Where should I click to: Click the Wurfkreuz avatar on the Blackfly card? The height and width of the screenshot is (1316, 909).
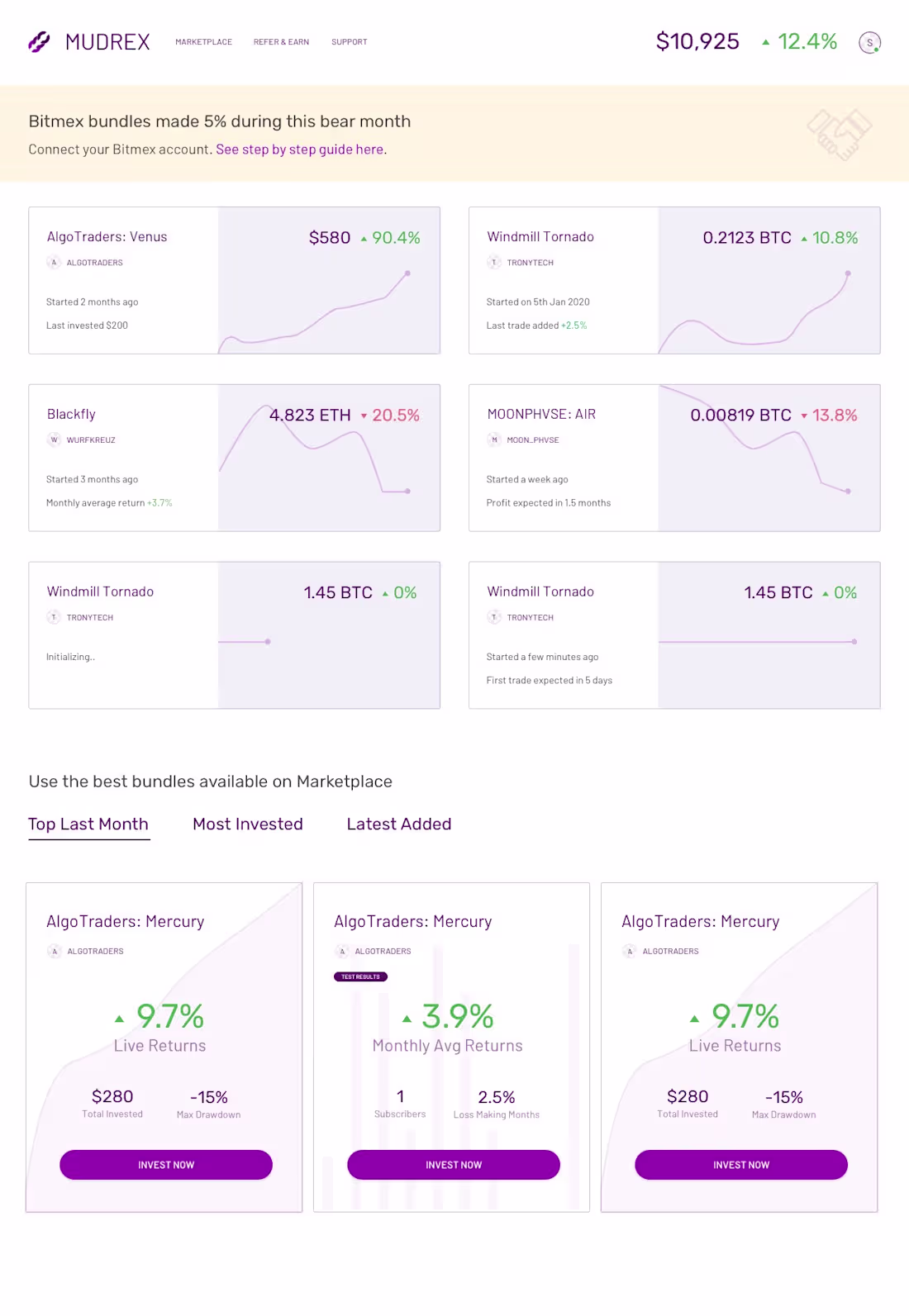pos(55,440)
